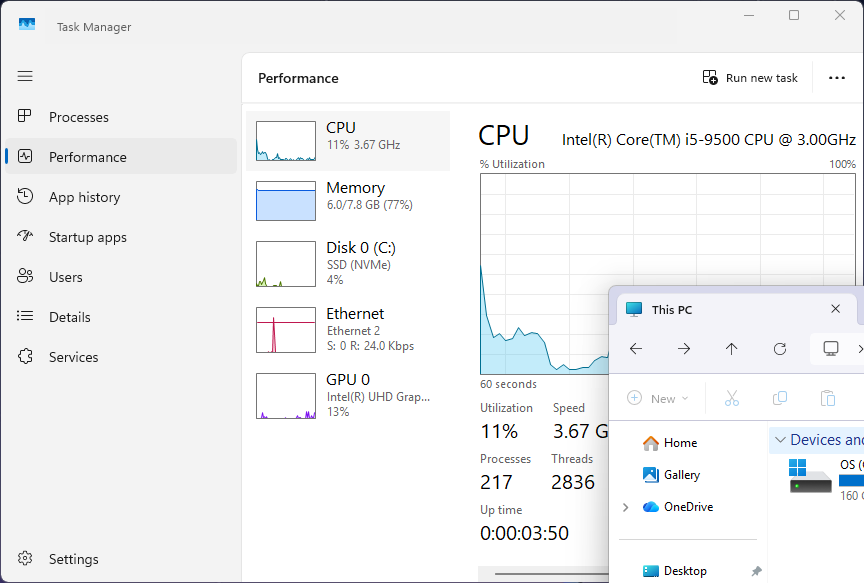Maximize the Task Manager window

click(793, 15)
